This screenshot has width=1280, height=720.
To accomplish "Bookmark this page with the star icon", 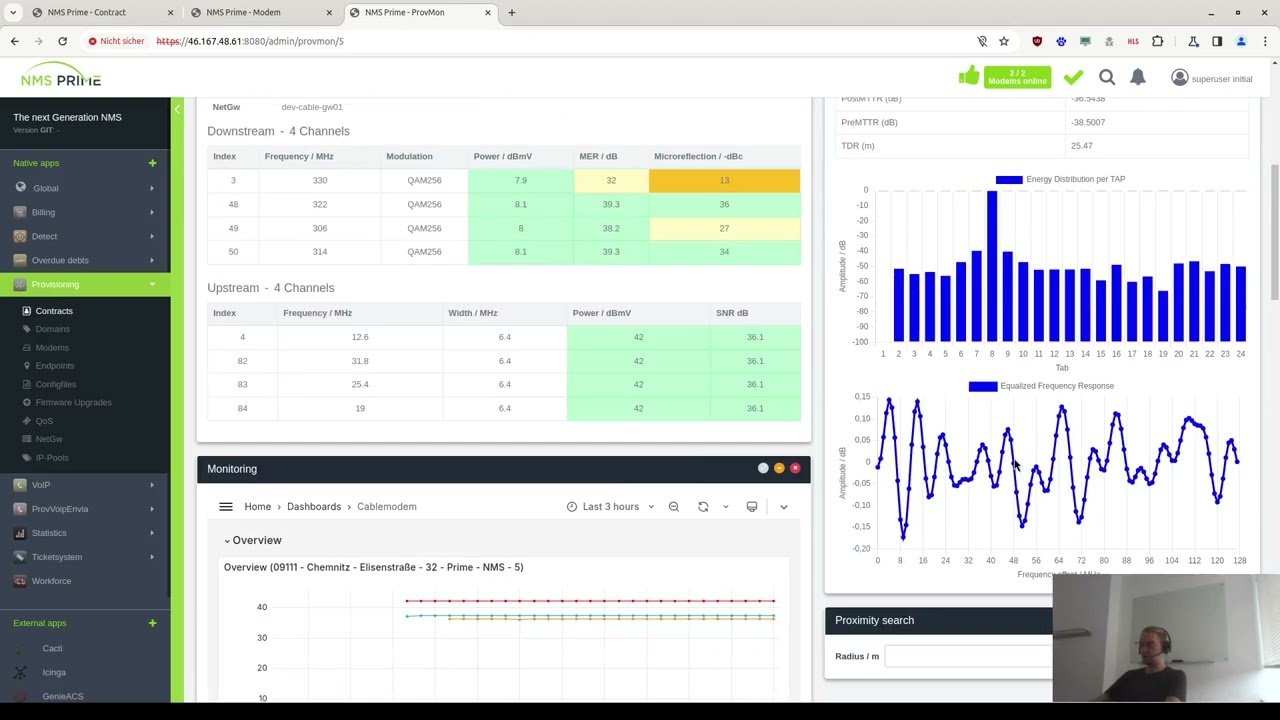I will point(1004,41).
